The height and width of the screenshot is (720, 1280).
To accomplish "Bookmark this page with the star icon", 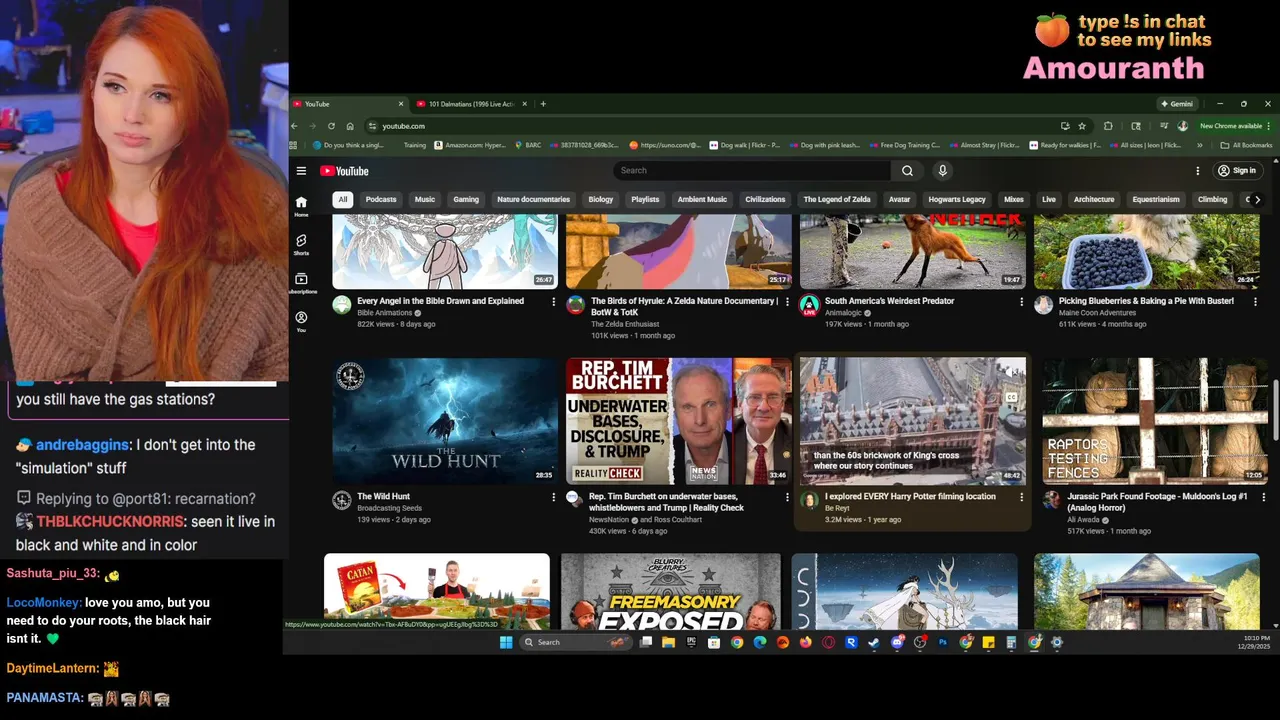I will tap(1082, 126).
